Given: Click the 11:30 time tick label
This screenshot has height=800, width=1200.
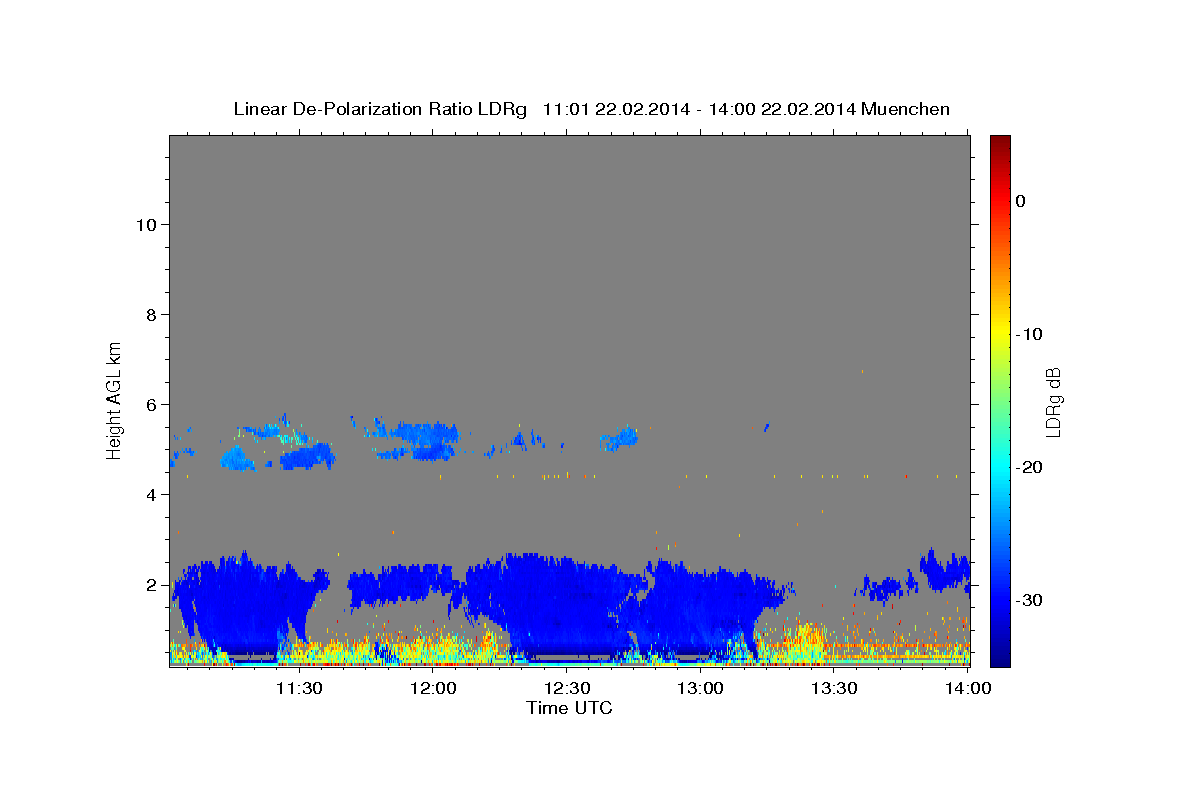Looking at the screenshot, I should pyautogui.click(x=299, y=688).
